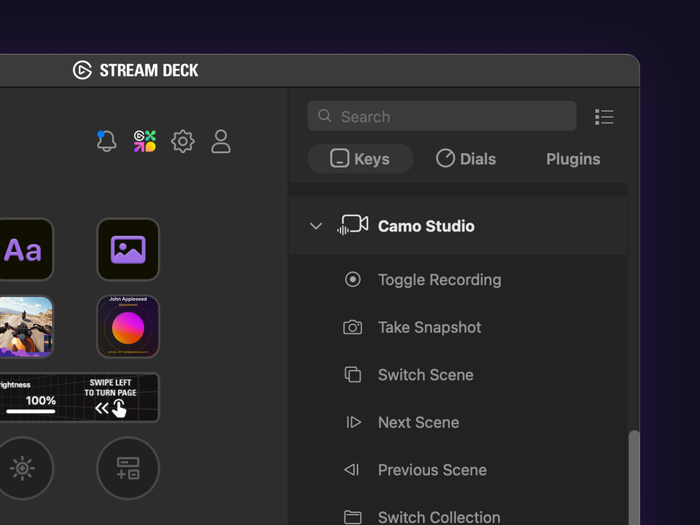
Task: Click the Switch Scene stacked-squares icon
Action: 353,375
